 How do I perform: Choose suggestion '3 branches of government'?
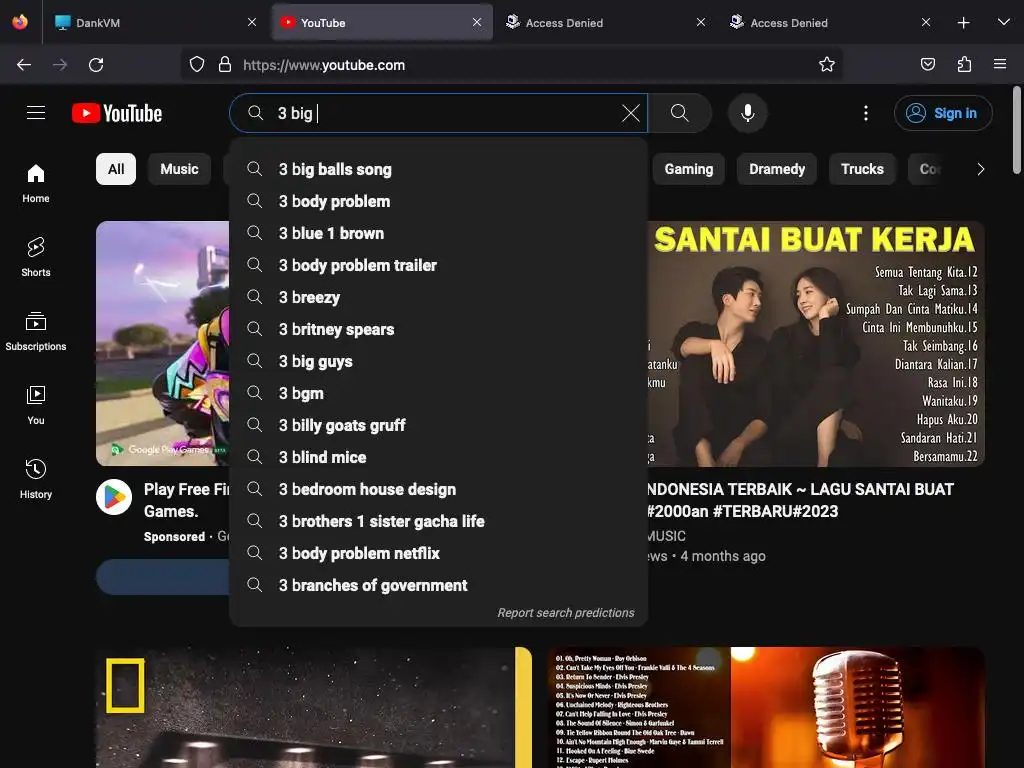pyautogui.click(x=438, y=585)
